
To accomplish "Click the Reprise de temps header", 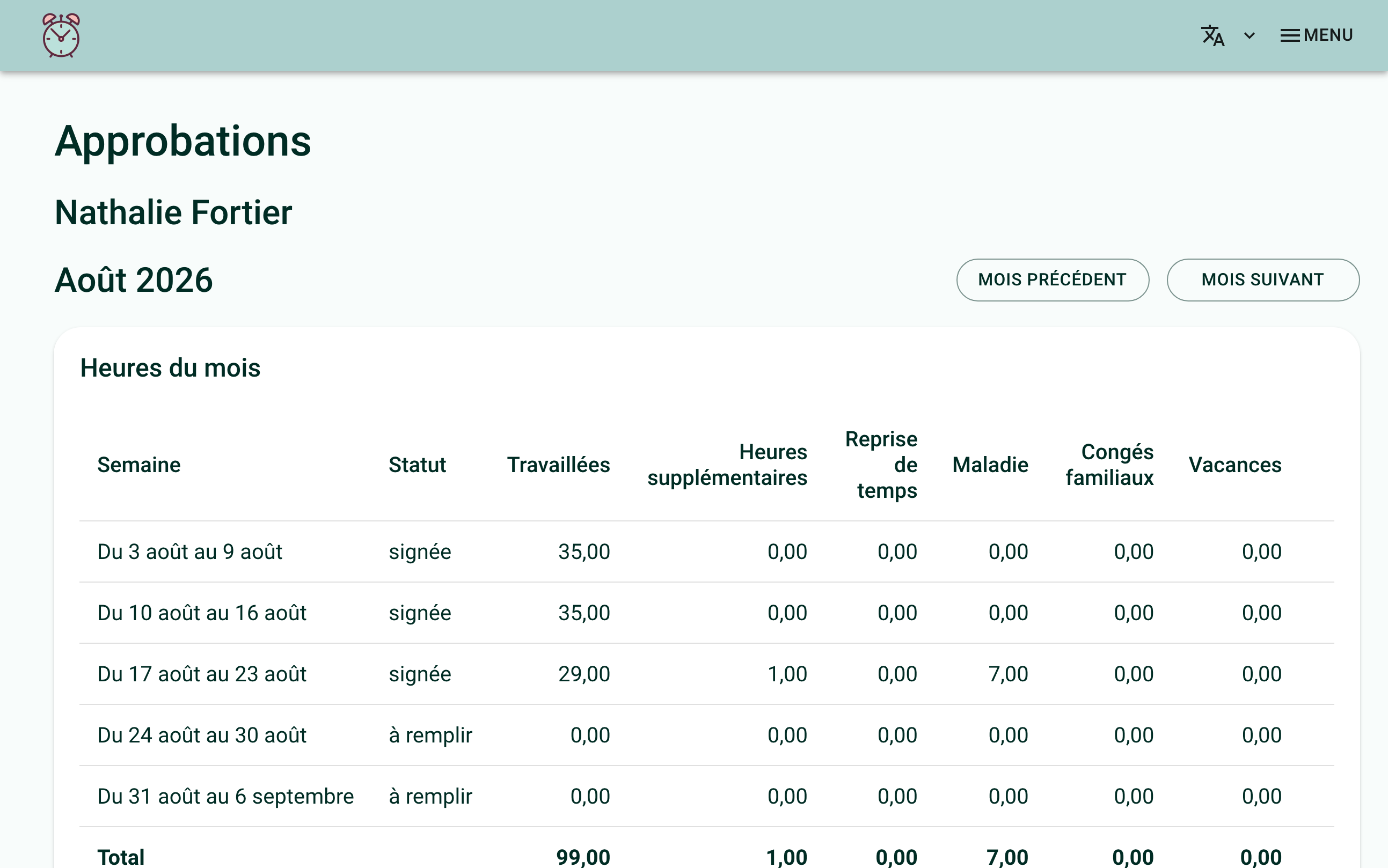I will 881,465.
